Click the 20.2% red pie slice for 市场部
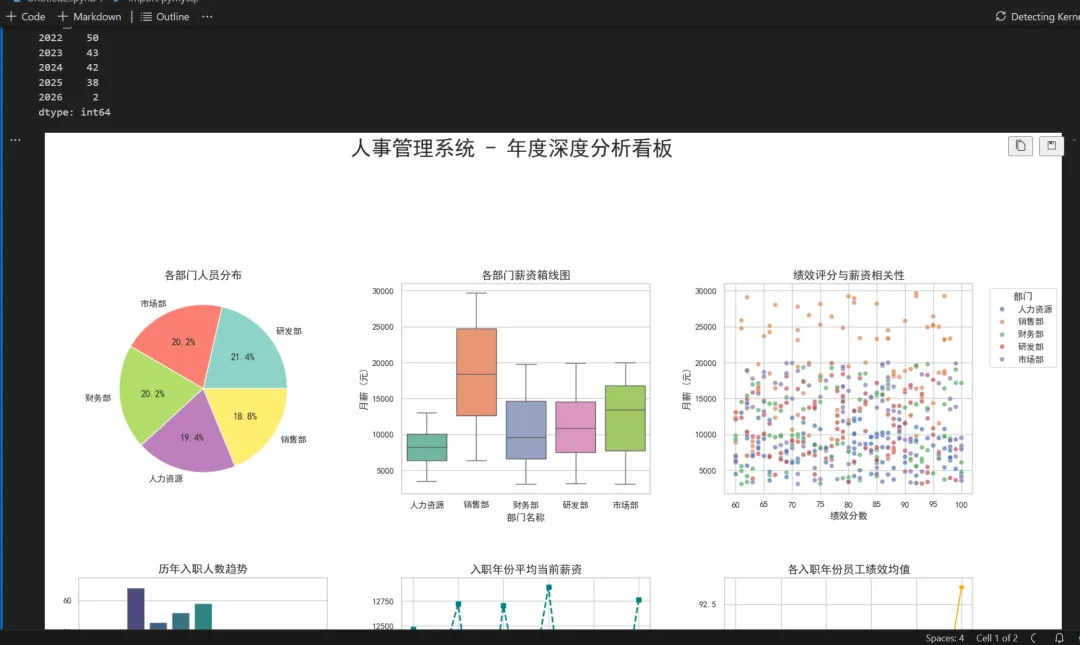The image size is (1080, 645). coord(183,342)
